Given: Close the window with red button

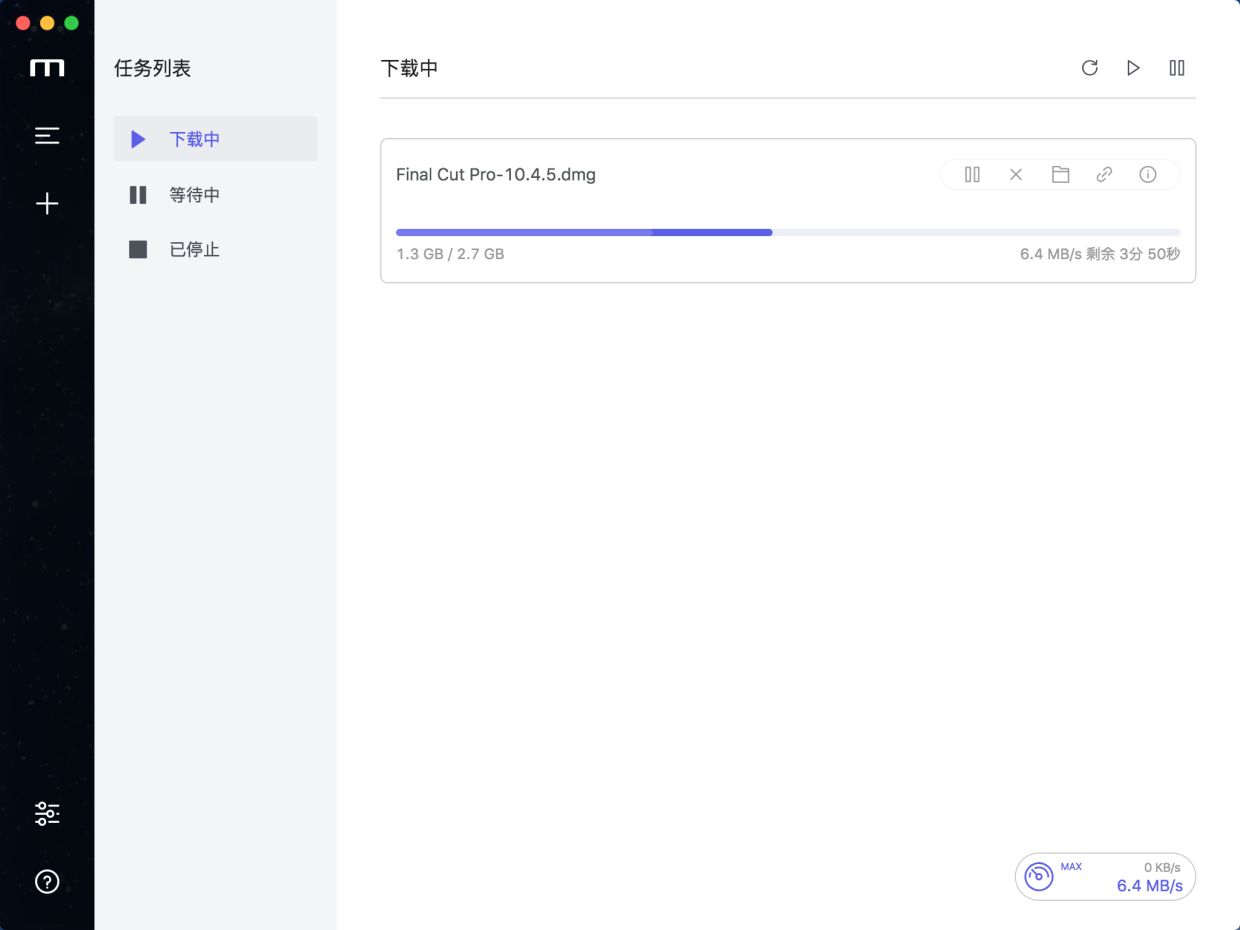Looking at the screenshot, I should (23, 23).
